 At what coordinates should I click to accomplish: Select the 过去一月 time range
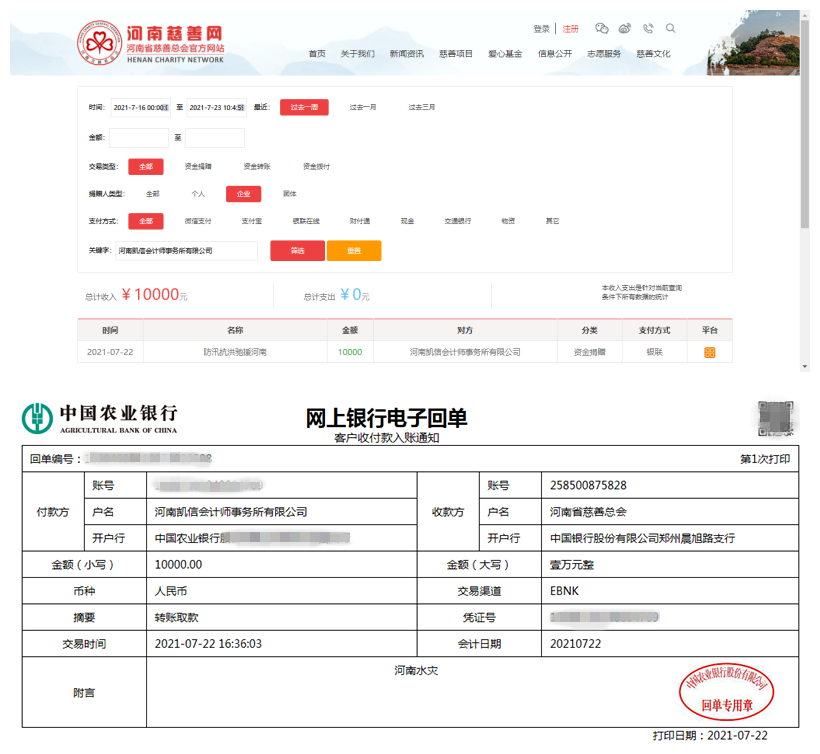pos(363,107)
